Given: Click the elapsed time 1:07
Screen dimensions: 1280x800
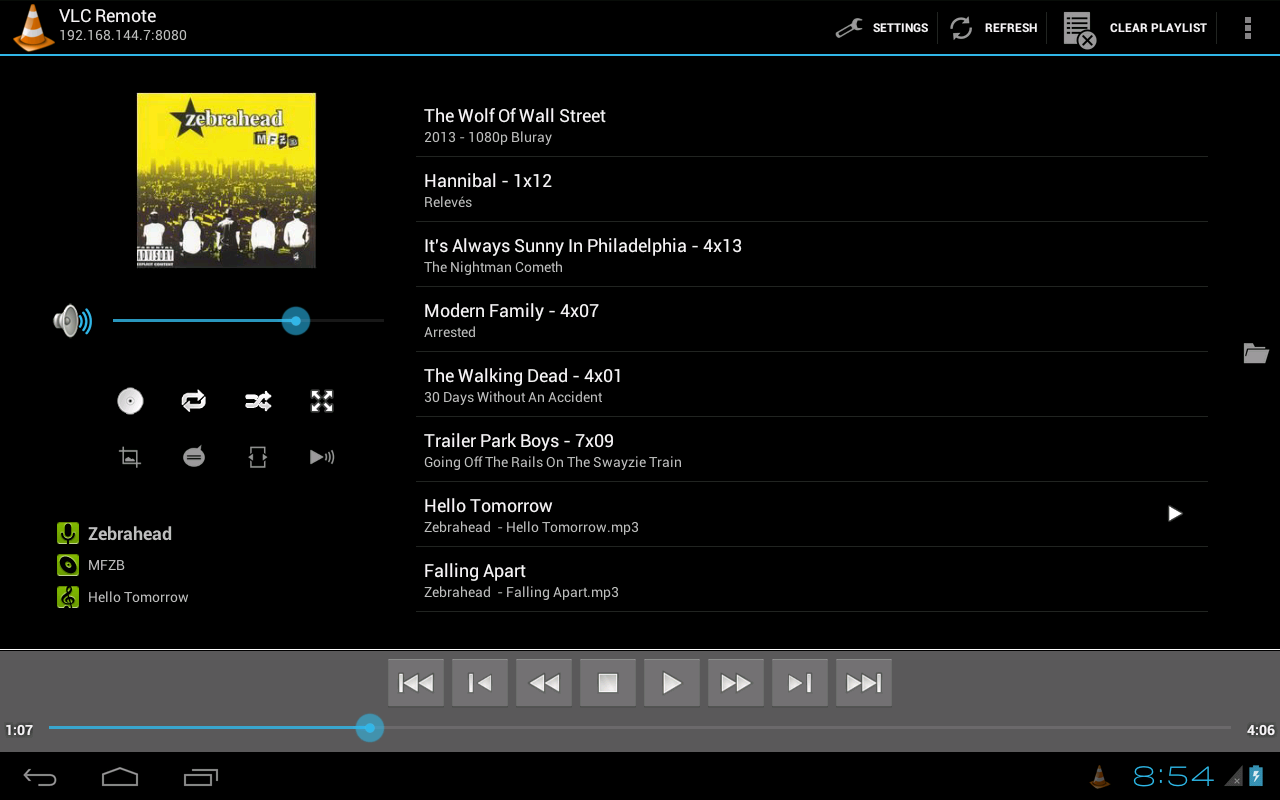Looking at the screenshot, I should 19,730.
